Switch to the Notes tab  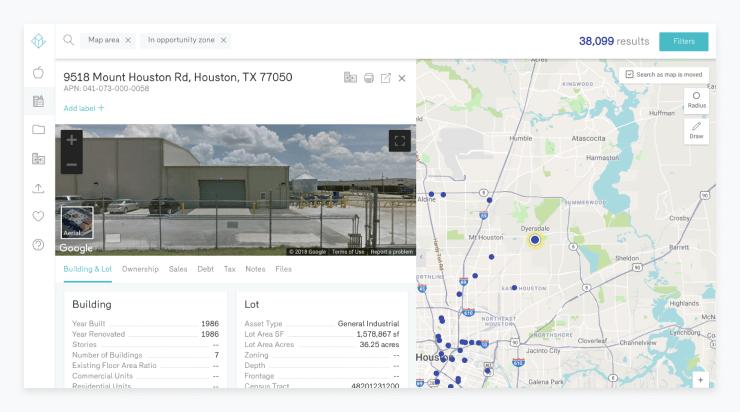[x=255, y=269]
